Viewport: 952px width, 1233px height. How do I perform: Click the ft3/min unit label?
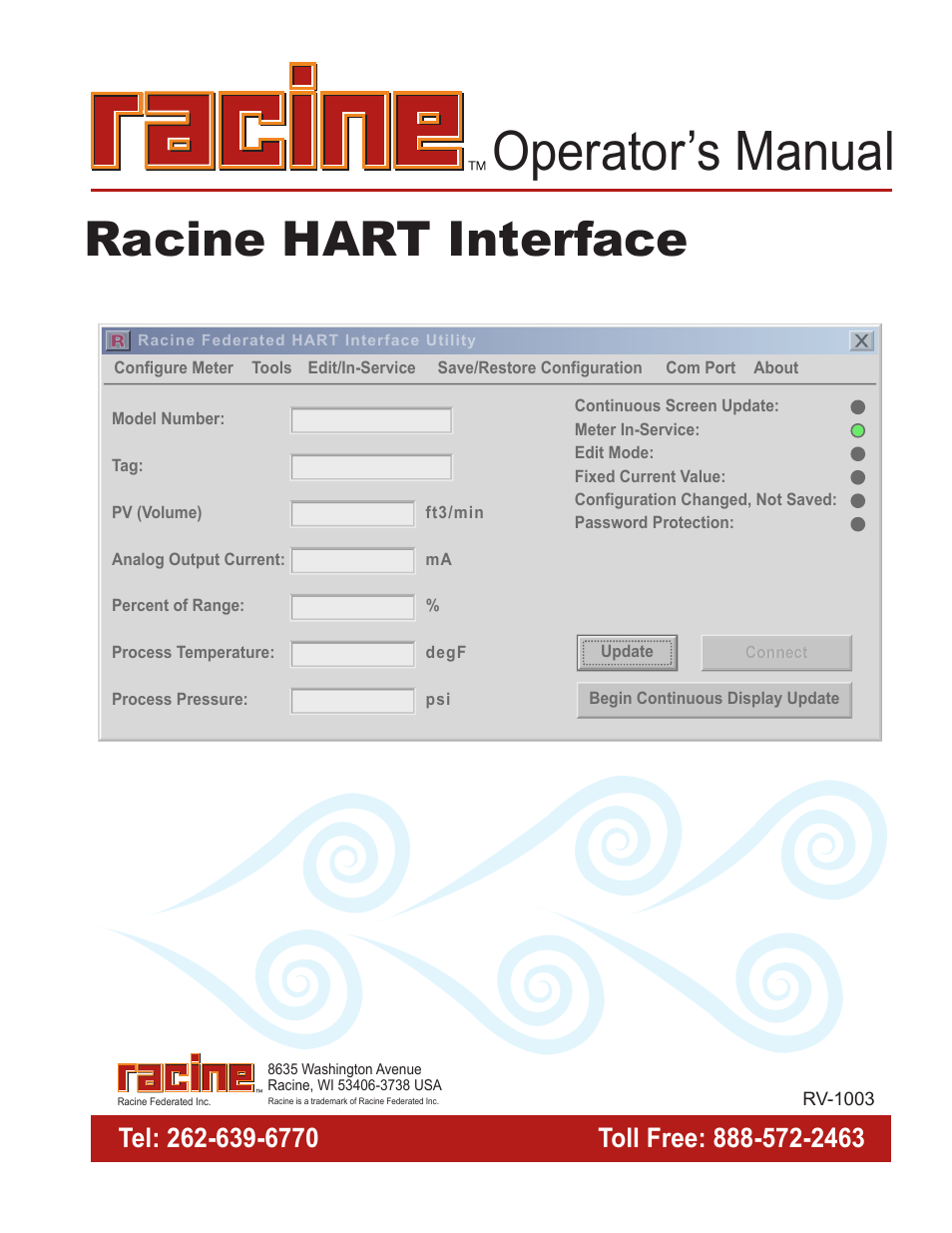tap(454, 513)
